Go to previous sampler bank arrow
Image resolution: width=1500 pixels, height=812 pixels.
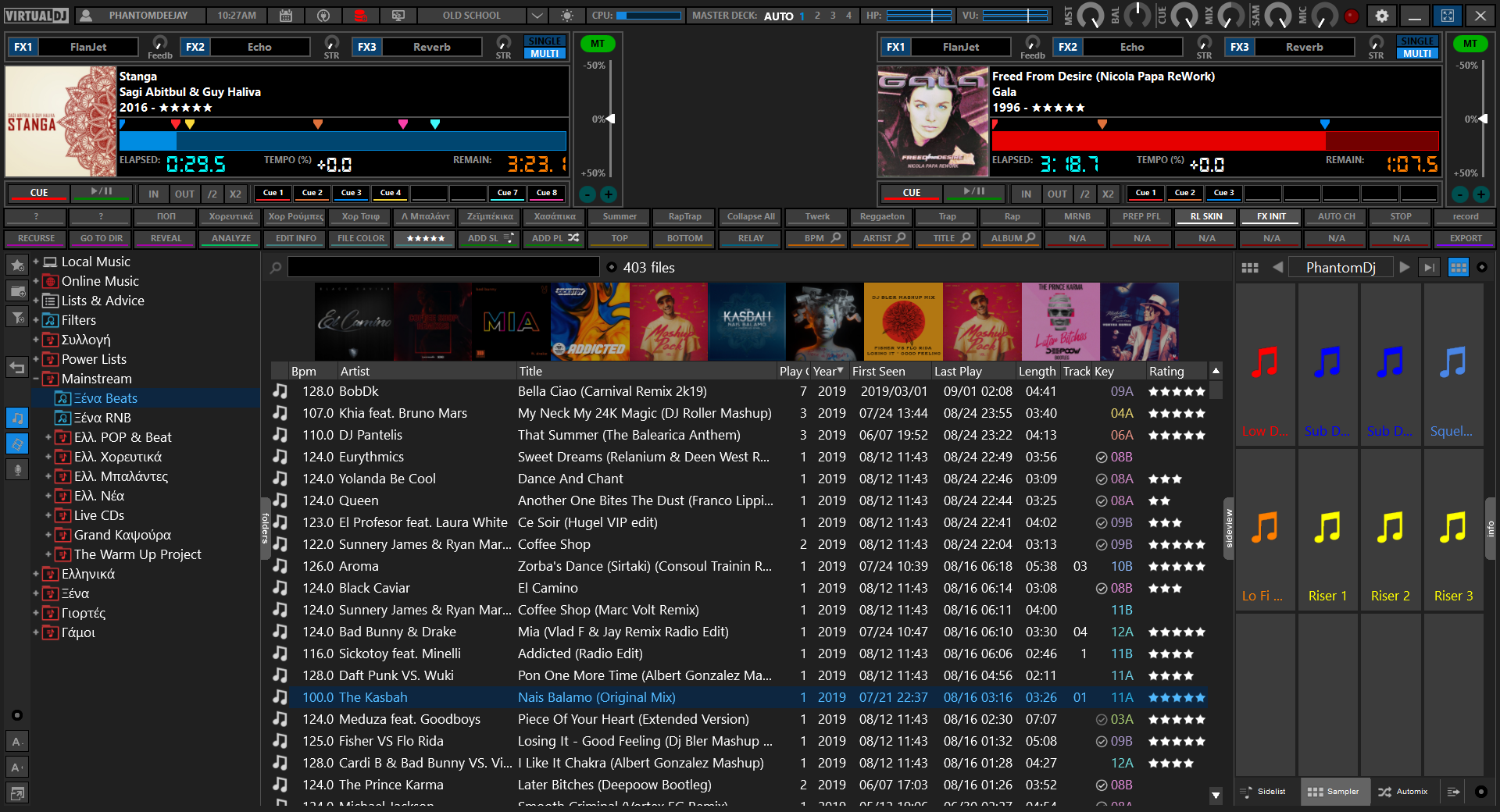(1277, 267)
